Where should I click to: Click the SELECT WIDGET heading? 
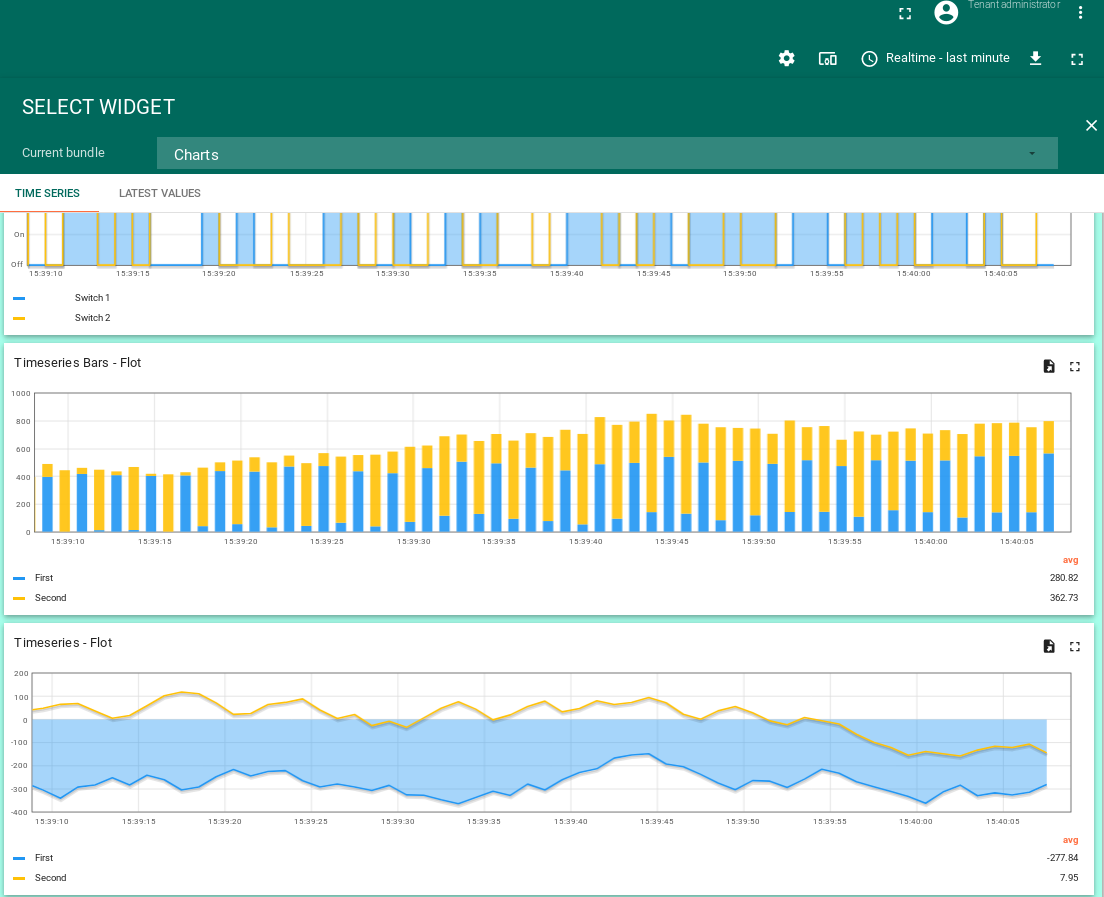99,107
